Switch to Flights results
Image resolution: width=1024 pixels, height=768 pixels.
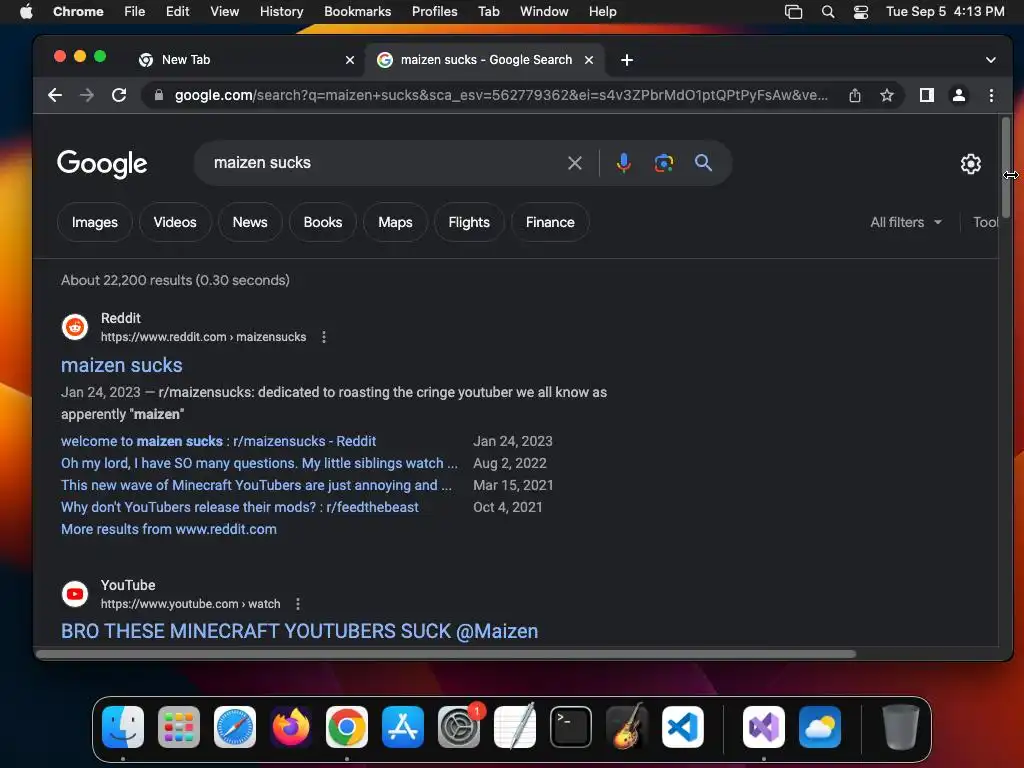tap(469, 222)
